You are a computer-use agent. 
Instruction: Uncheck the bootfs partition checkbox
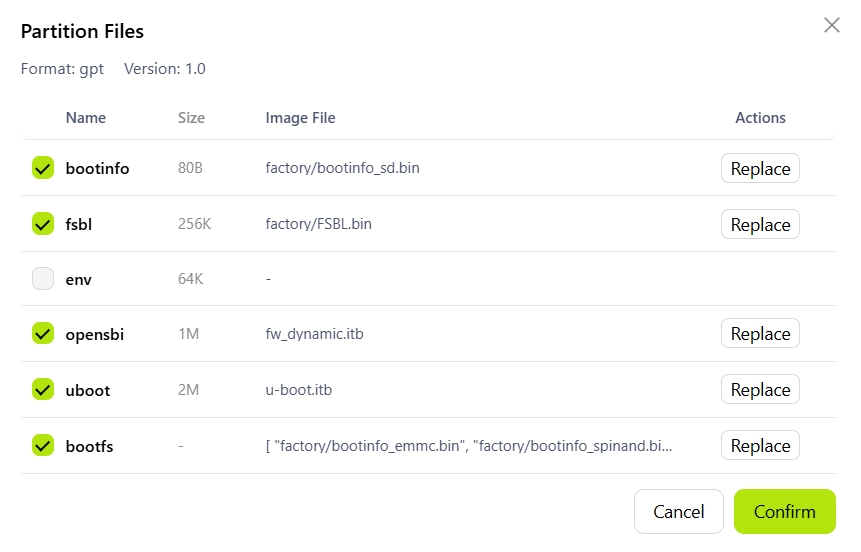(x=43, y=445)
